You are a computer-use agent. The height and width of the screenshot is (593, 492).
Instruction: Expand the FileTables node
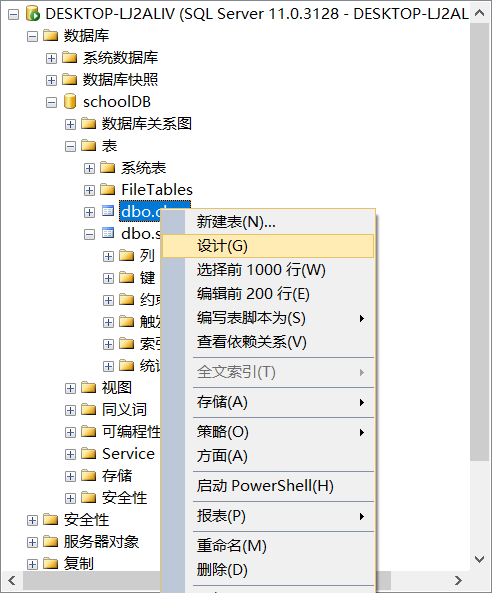pos(89,190)
